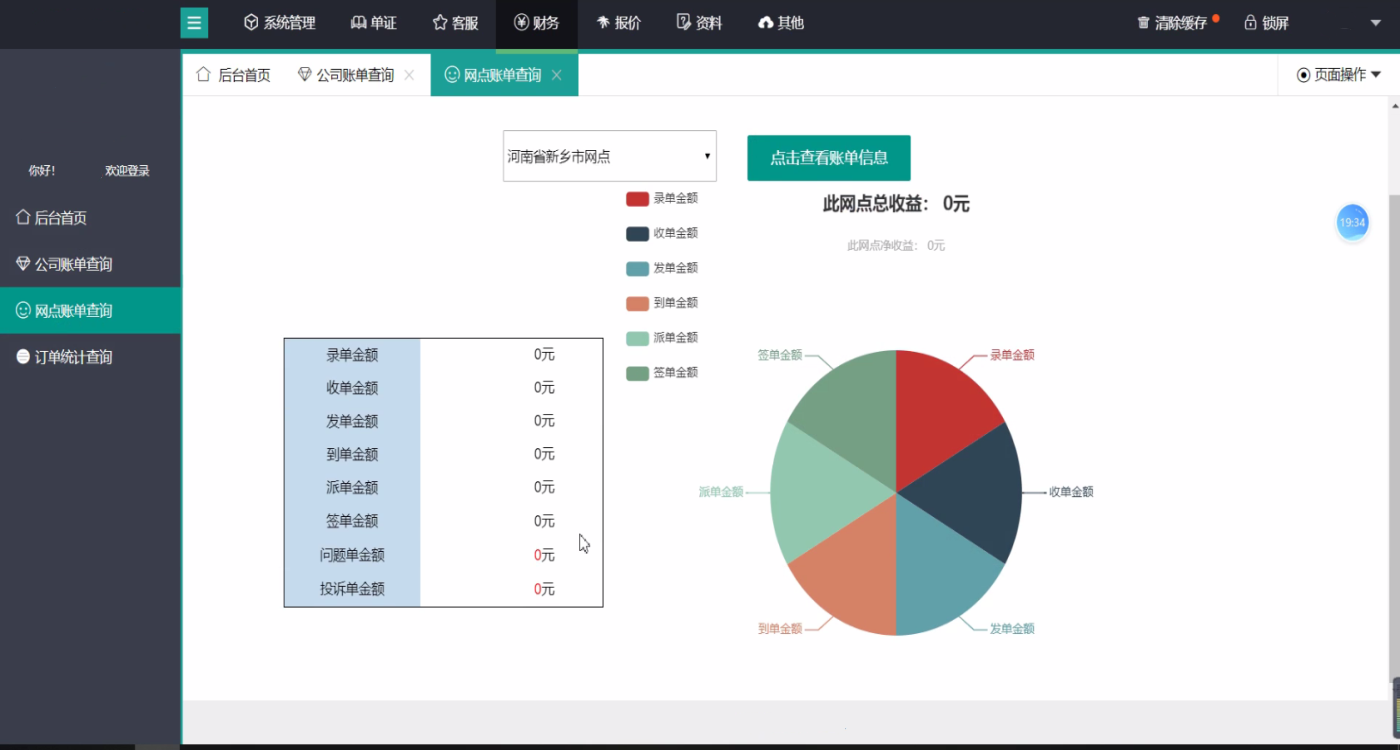
Task: Click the 发单金额 pie chart label
Action: [1012, 629]
